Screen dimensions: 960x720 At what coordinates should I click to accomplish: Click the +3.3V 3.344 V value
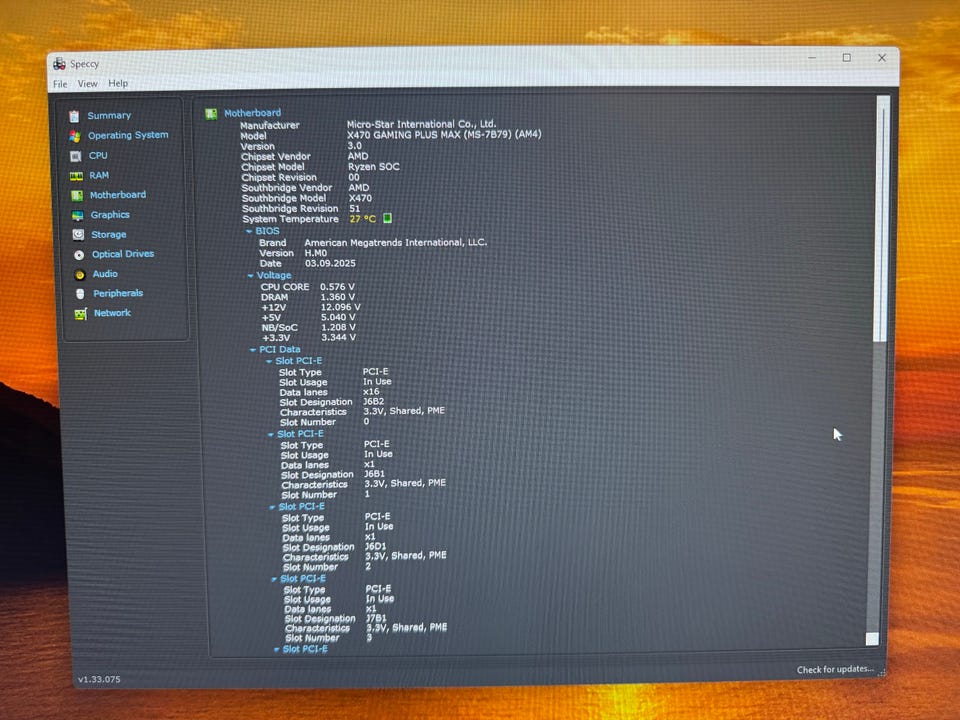[339, 337]
